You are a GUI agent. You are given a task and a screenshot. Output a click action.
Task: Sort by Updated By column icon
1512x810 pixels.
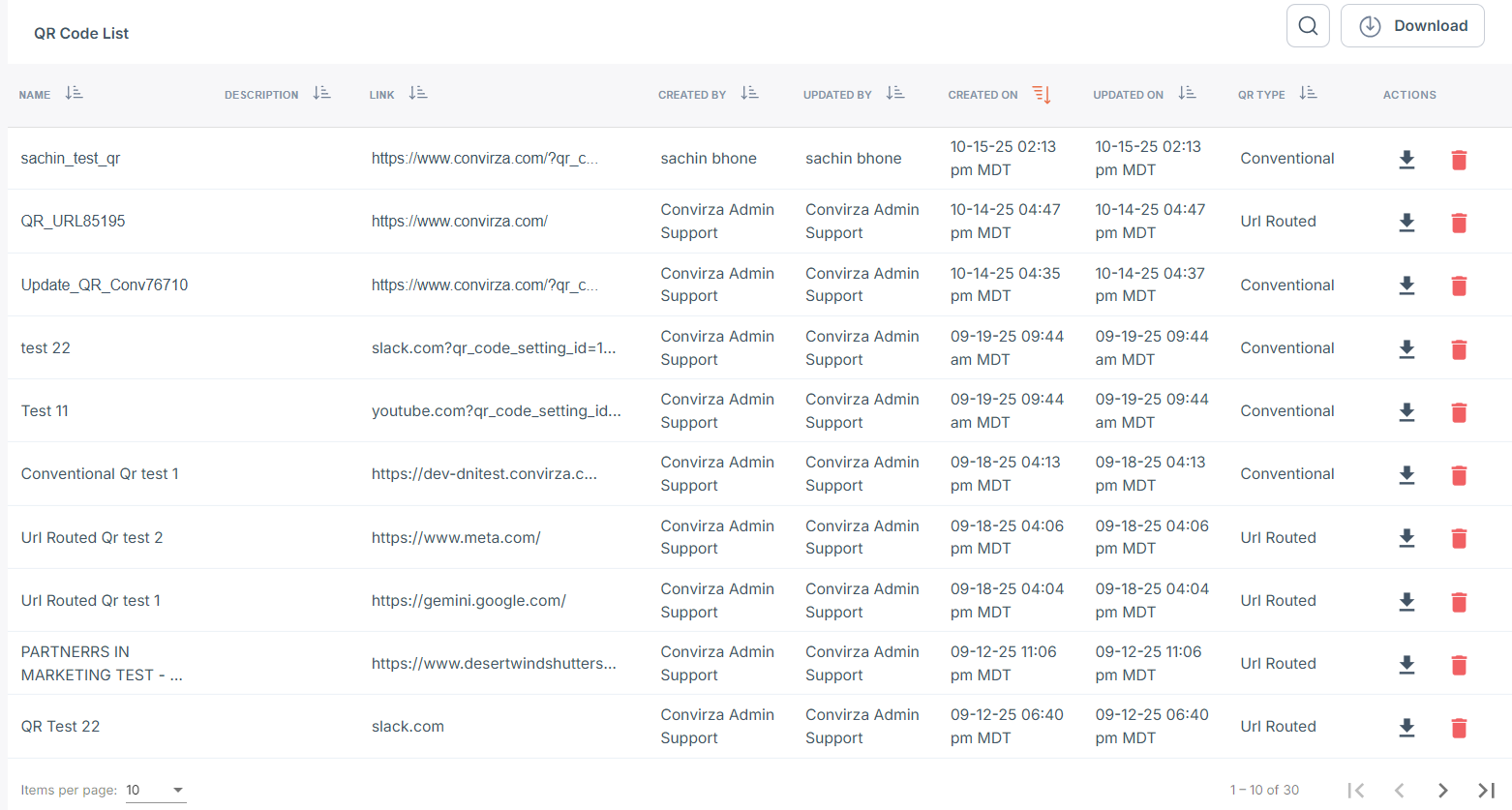pos(894,94)
